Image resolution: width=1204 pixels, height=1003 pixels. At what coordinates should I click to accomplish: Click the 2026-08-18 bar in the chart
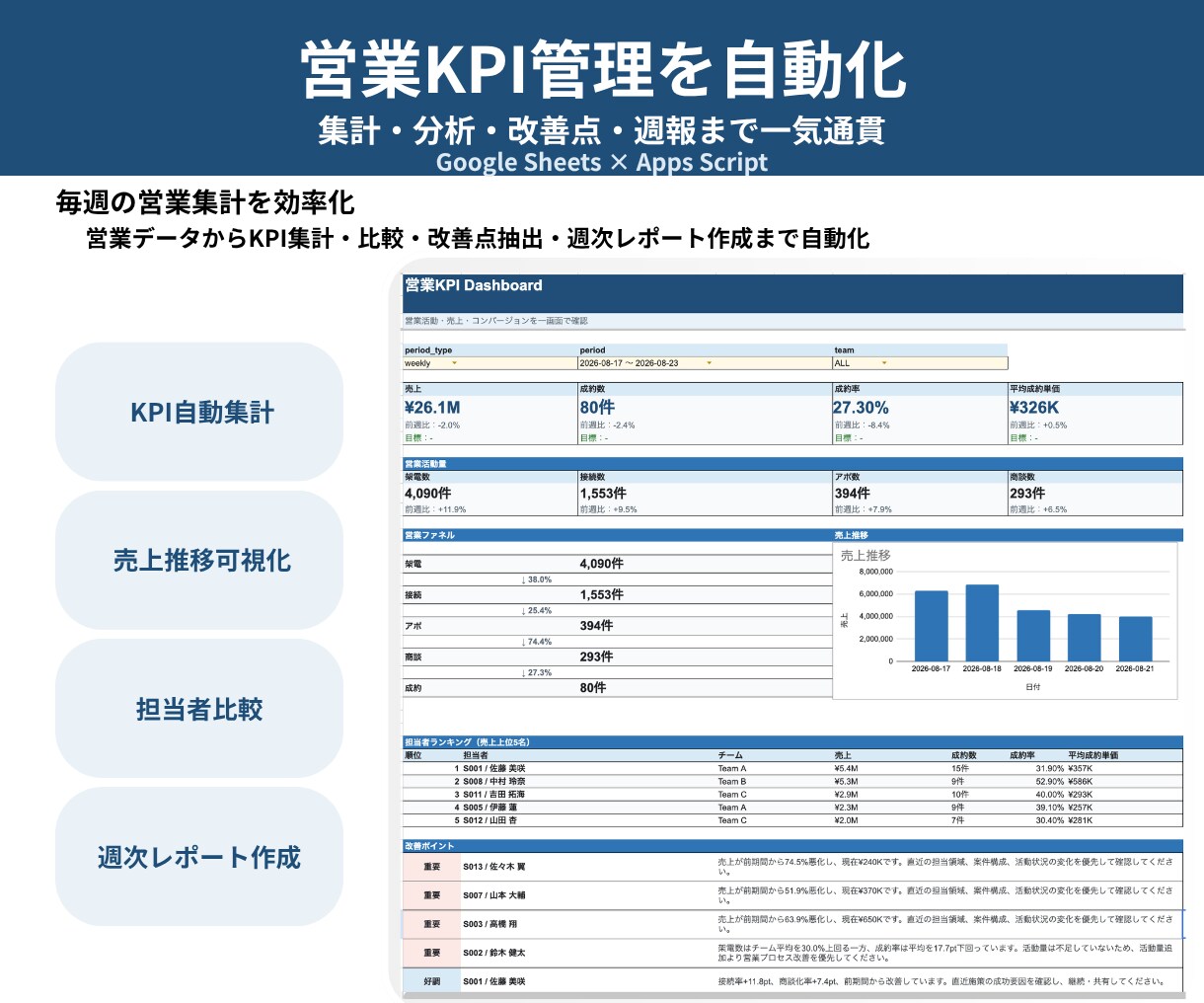pos(982,623)
